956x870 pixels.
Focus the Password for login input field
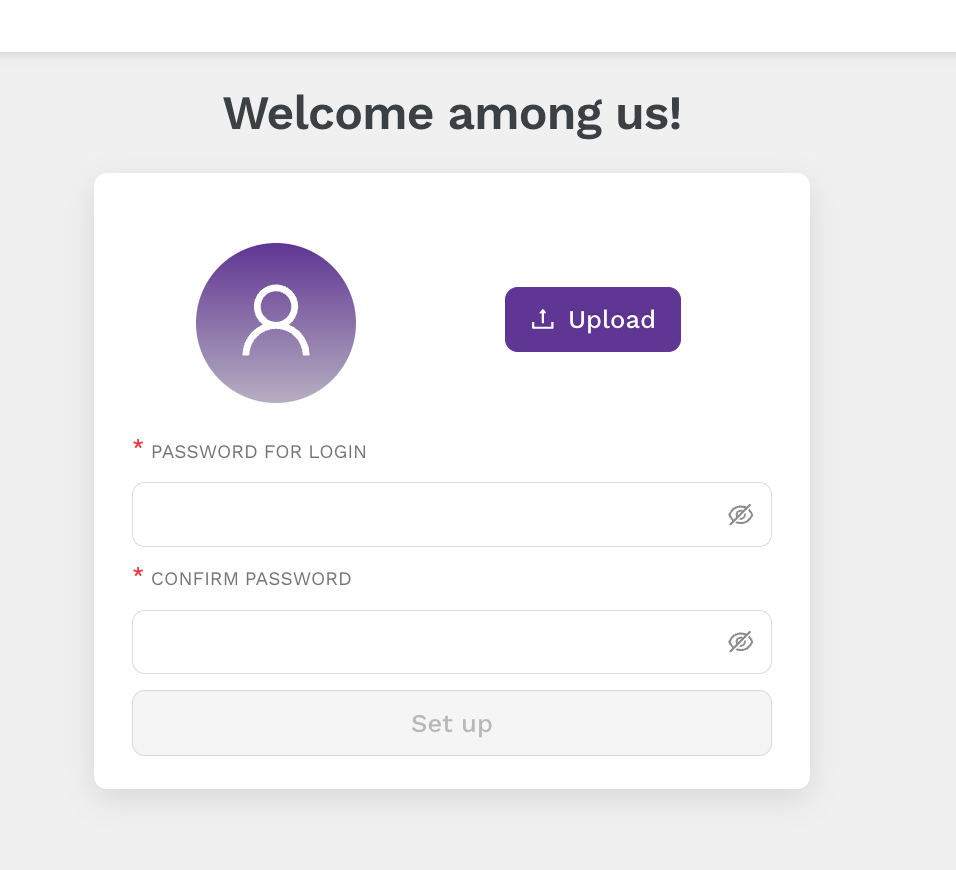[452, 515]
